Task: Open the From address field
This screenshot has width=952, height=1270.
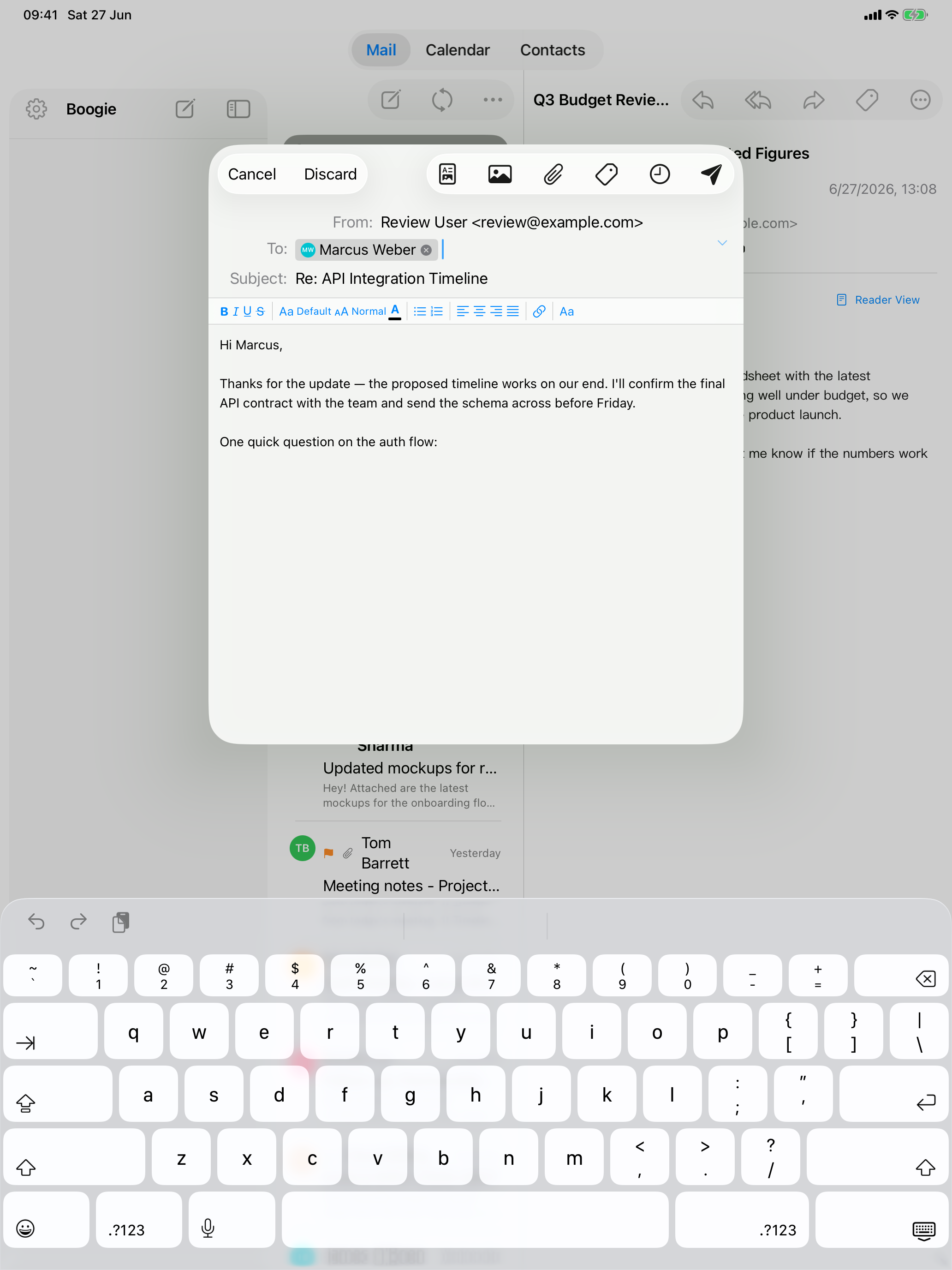Action: click(512, 222)
